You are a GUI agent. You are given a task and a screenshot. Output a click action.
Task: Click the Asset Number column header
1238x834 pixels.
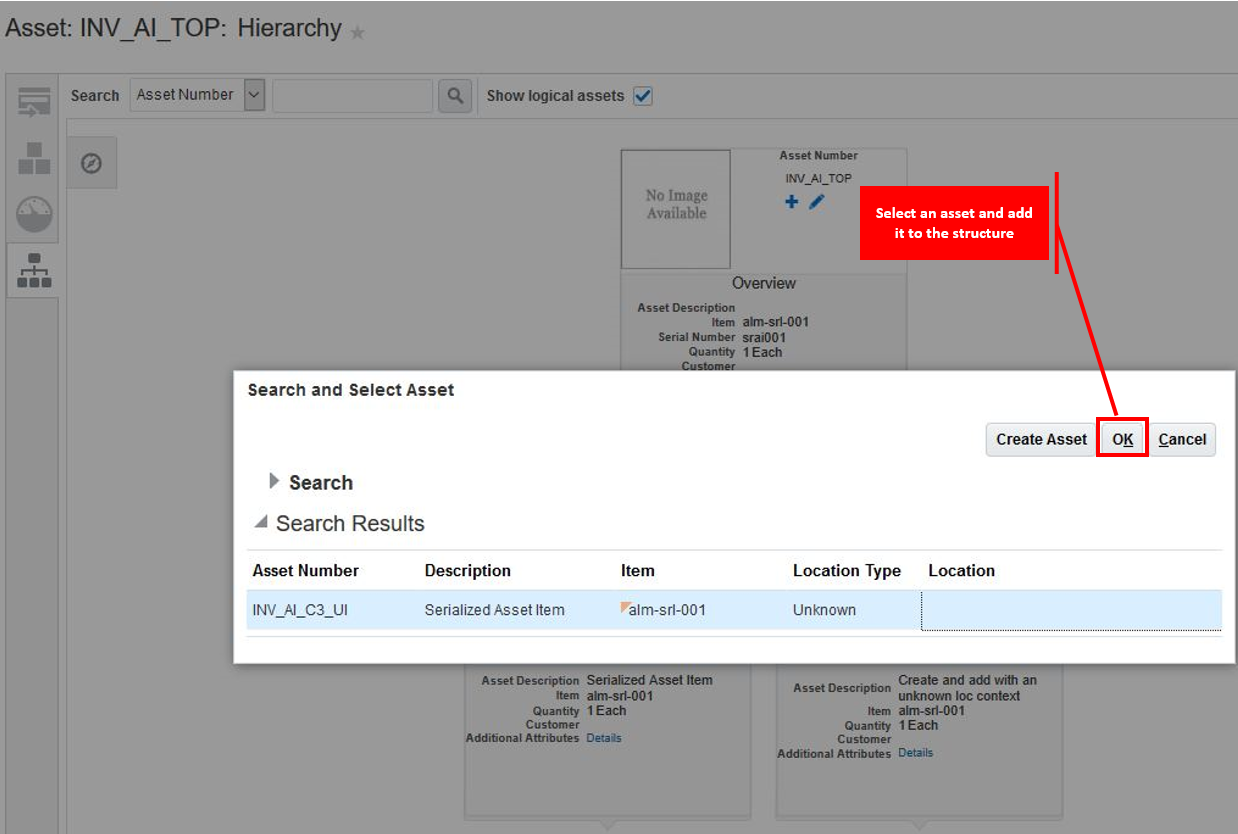pyautogui.click(x=305, y=571)
